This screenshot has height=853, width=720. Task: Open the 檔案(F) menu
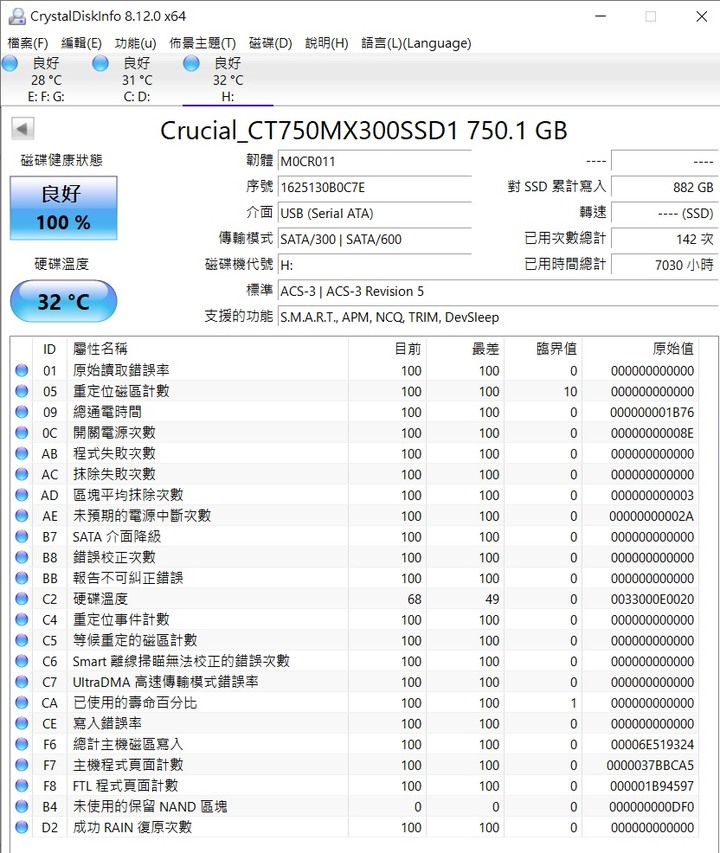[x=28, y=43]
